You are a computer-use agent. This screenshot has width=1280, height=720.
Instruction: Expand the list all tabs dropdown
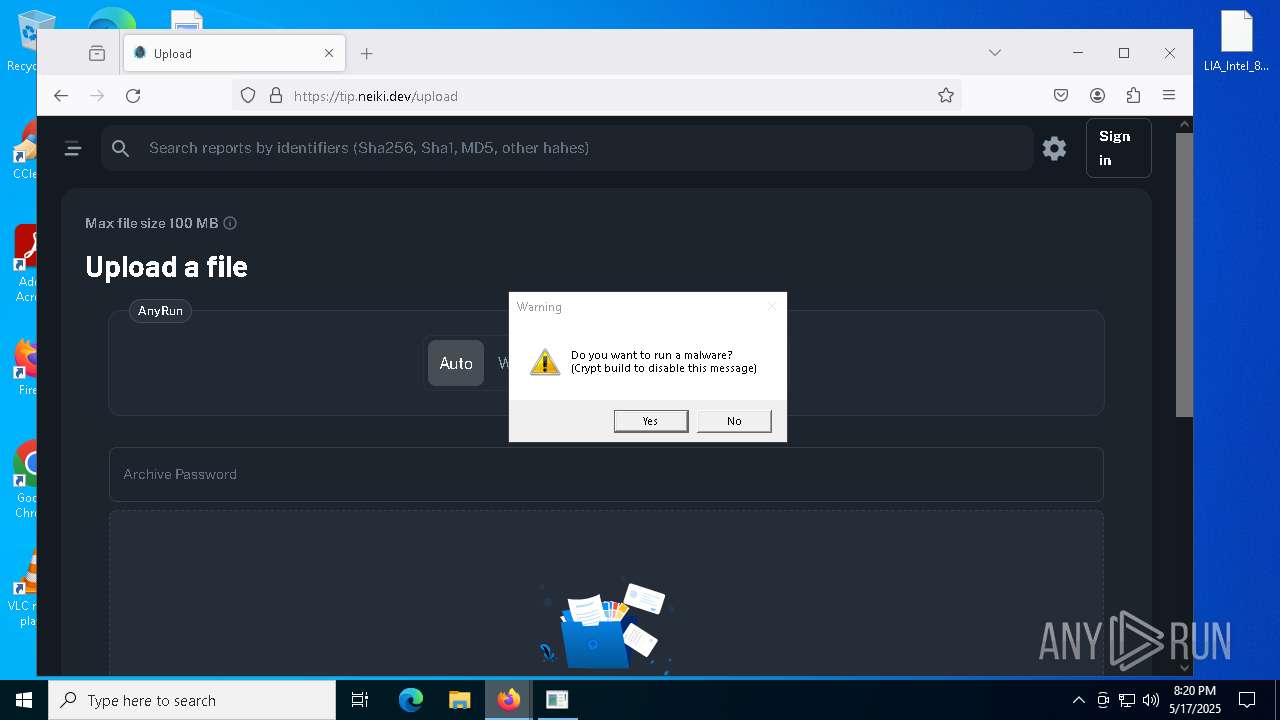pyautogui.click(x=995, y=53)
